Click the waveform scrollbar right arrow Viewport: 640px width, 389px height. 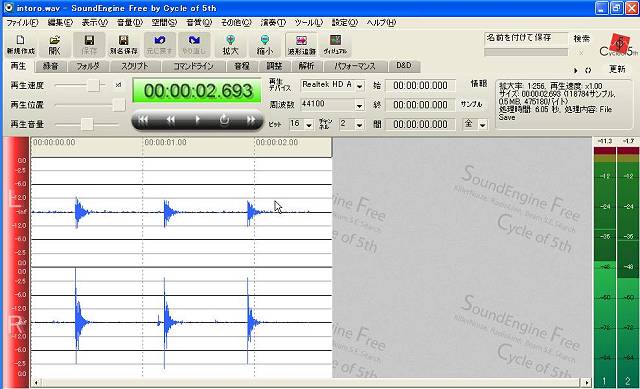pos(587,383)
